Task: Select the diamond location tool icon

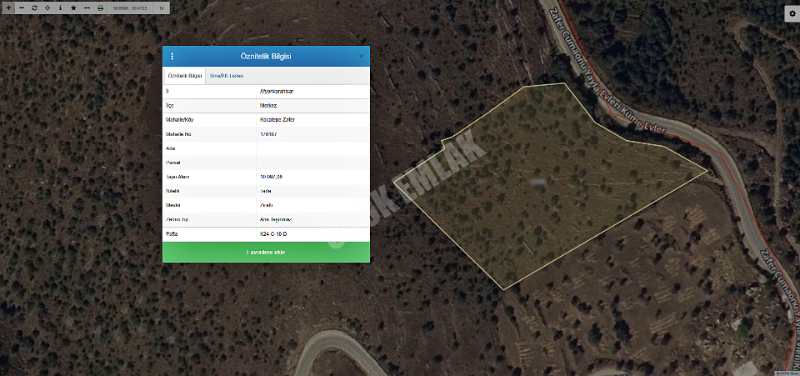Action: coord(47,8)
